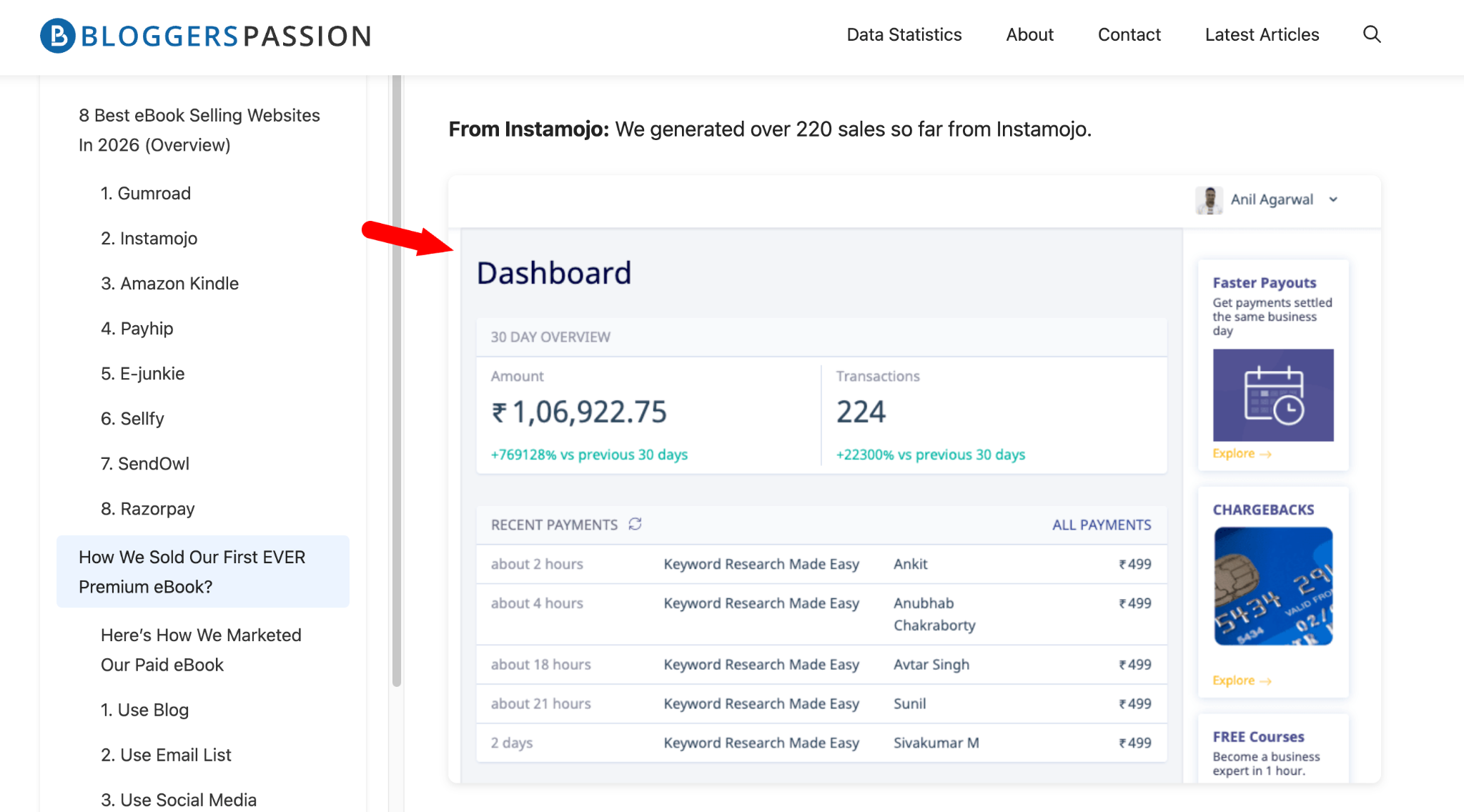Click the 'about 21 hours' timestamp
This screenshot has height=812, width=1464.
tap(540, 703)
